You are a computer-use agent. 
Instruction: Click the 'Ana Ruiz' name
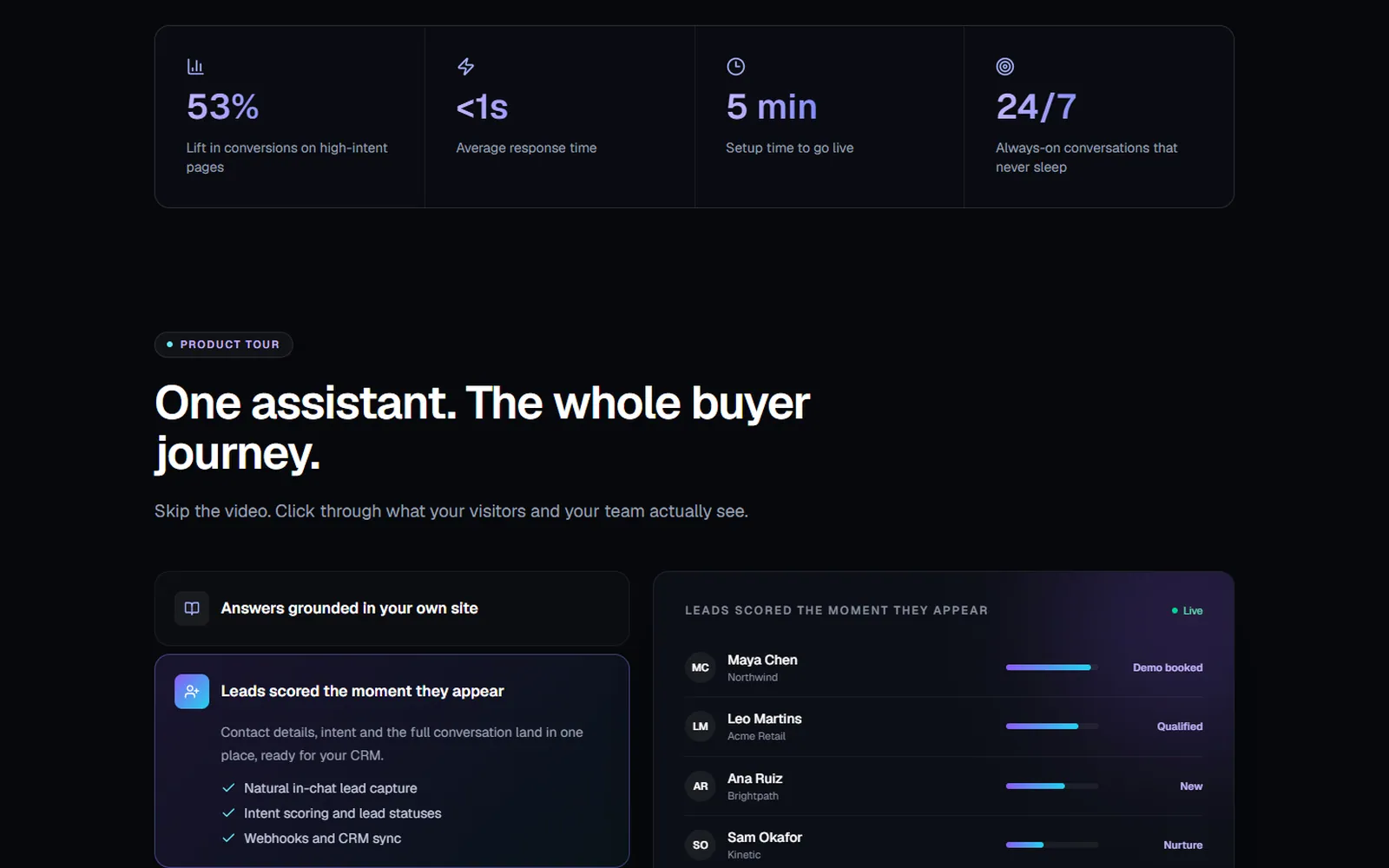(x=755, y=779)
